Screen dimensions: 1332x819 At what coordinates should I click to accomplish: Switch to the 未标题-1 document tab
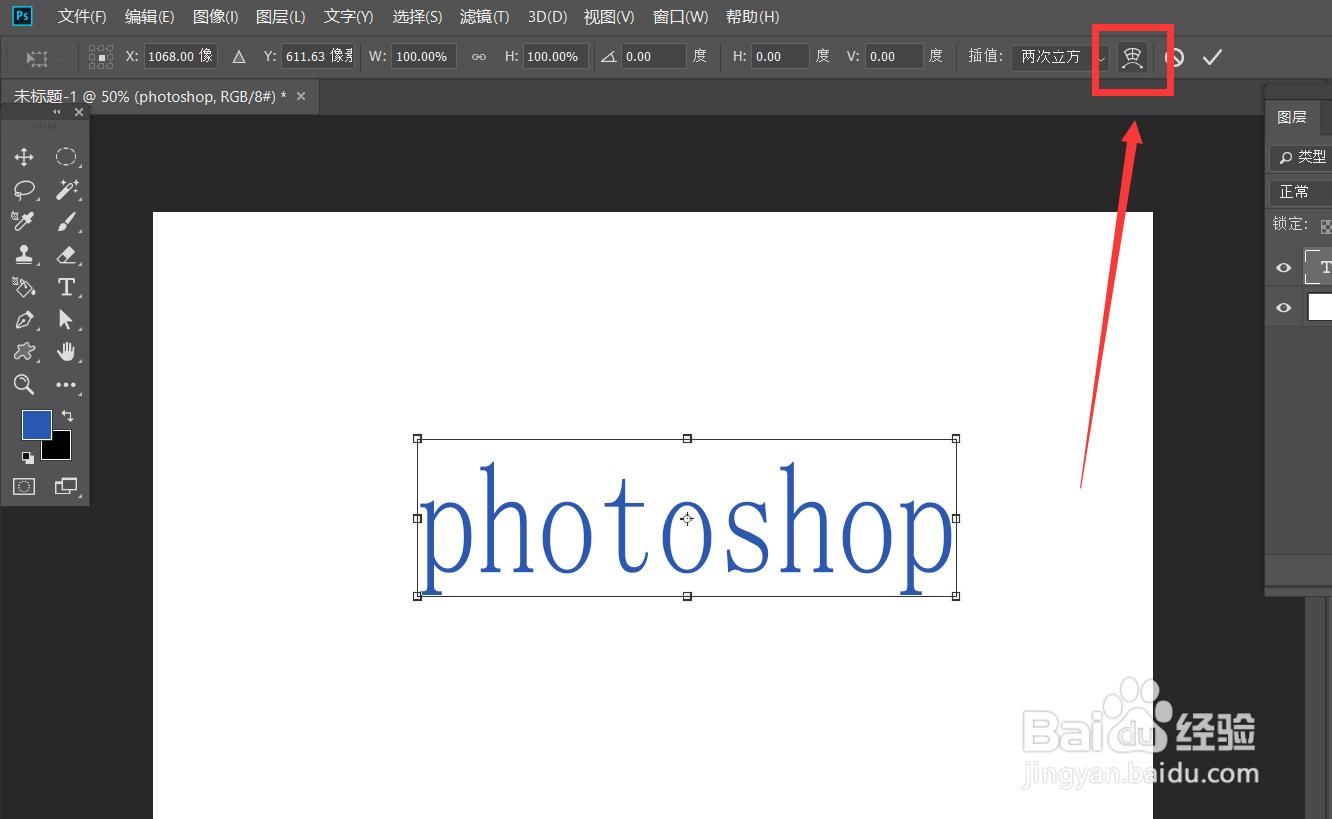tap(150, 97)
